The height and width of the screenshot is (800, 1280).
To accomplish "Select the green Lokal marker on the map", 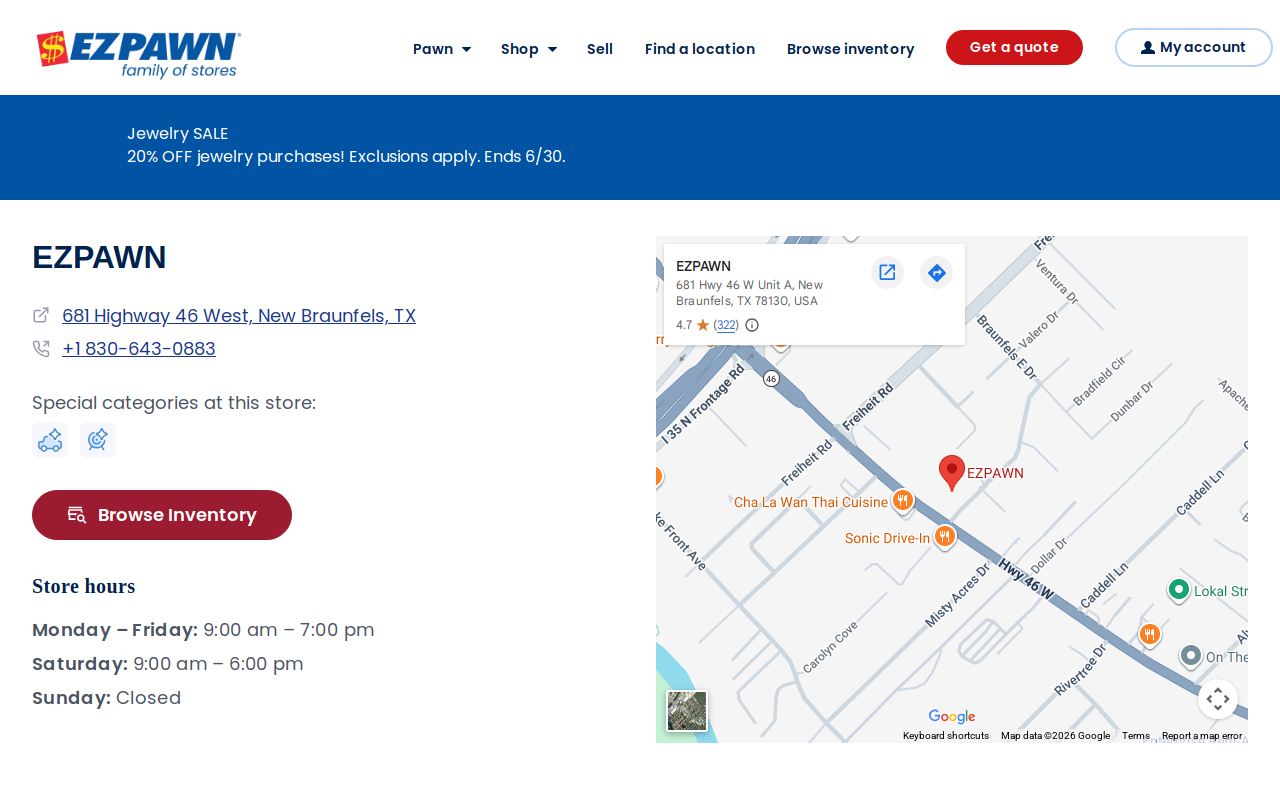I will pyautogui.click(x=1179, y=590).
